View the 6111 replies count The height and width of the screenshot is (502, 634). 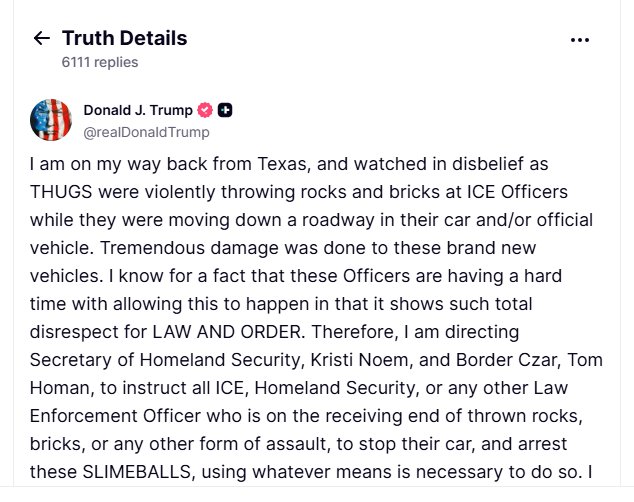100,62
